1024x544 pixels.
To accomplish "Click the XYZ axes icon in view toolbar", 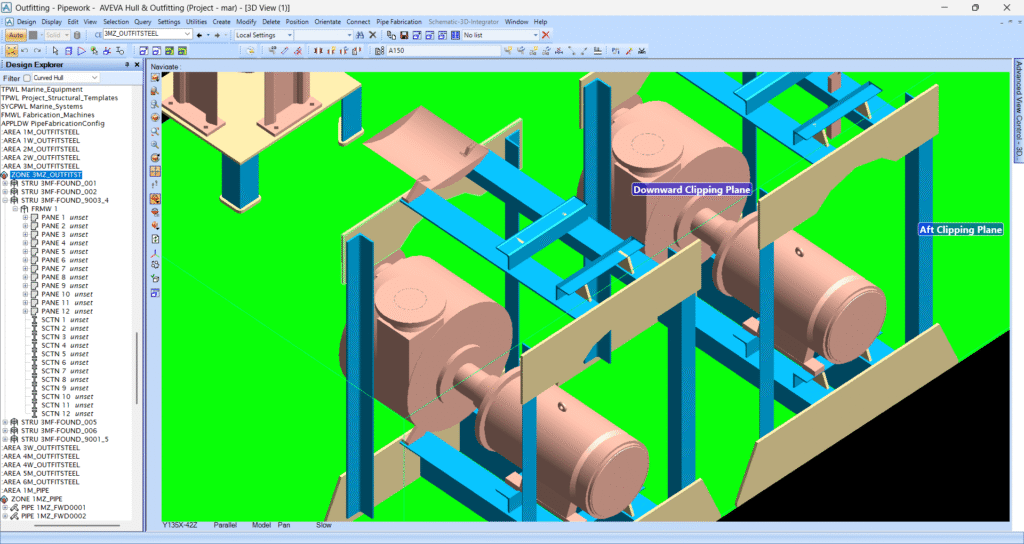I will pyautogui.click(x=155, y=253).
